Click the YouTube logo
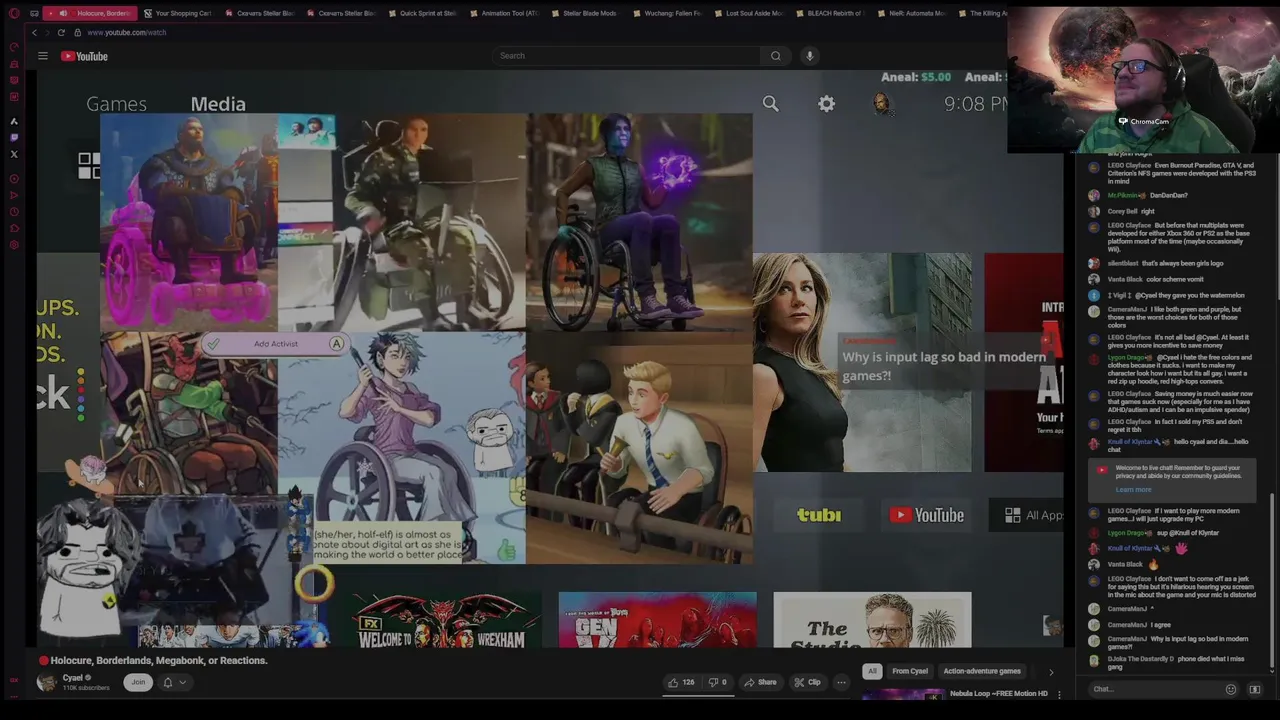The height and width of the screenshot is (720, 1280). point(85,56)
